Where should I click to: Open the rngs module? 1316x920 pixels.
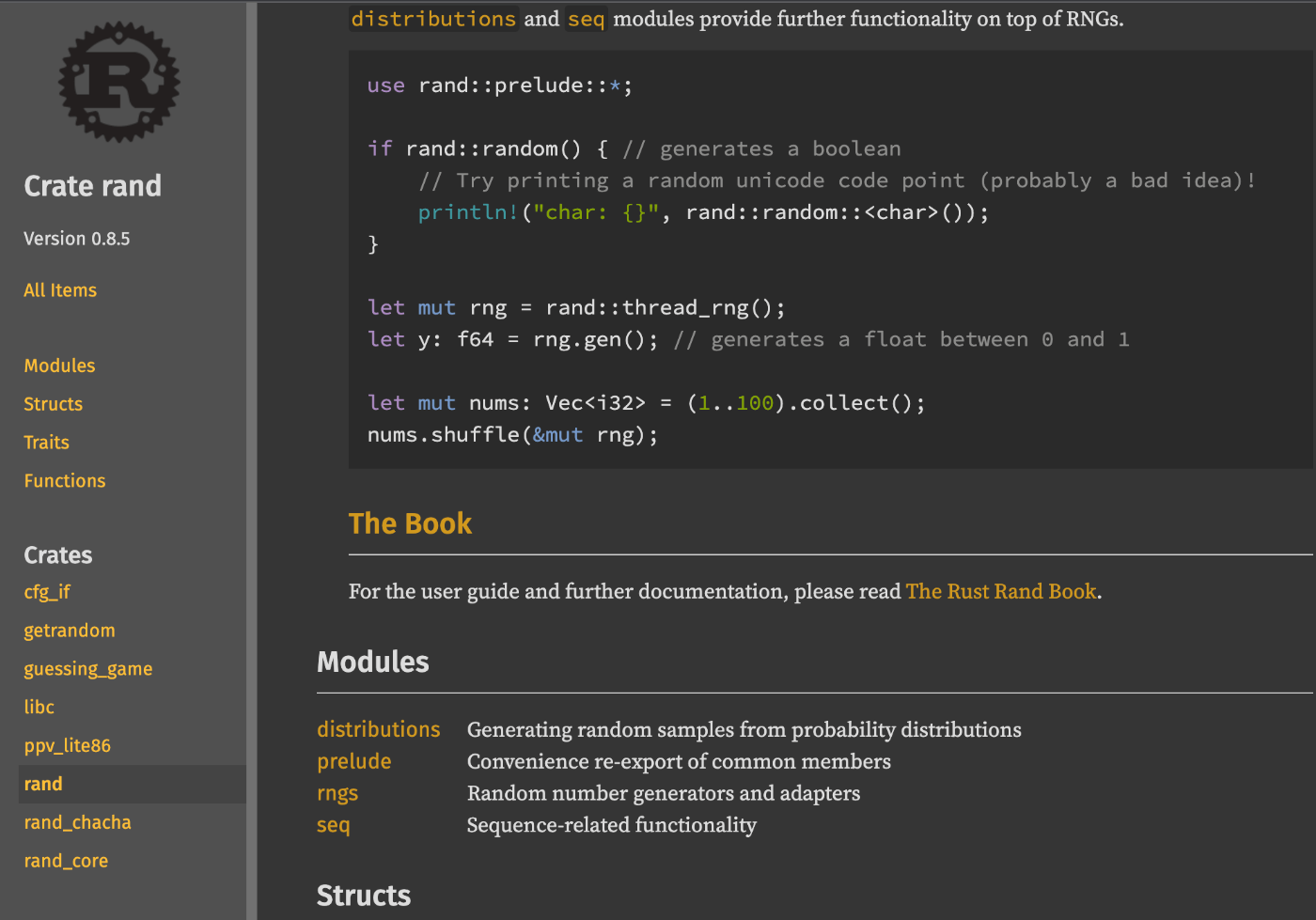point(337,793)
